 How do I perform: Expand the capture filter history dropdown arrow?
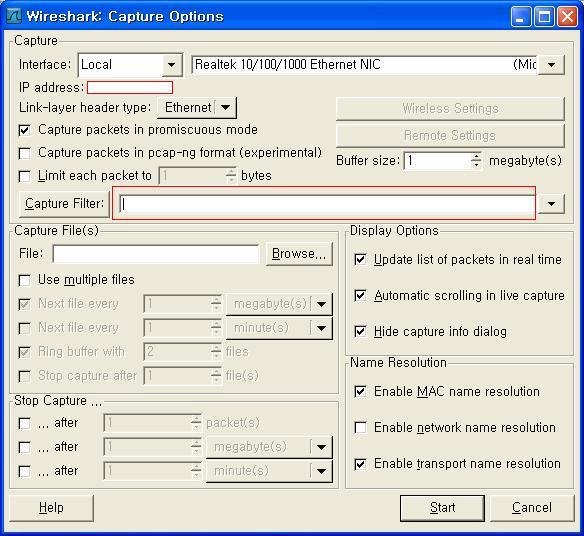pyautogui.click(x=551, y=204)
